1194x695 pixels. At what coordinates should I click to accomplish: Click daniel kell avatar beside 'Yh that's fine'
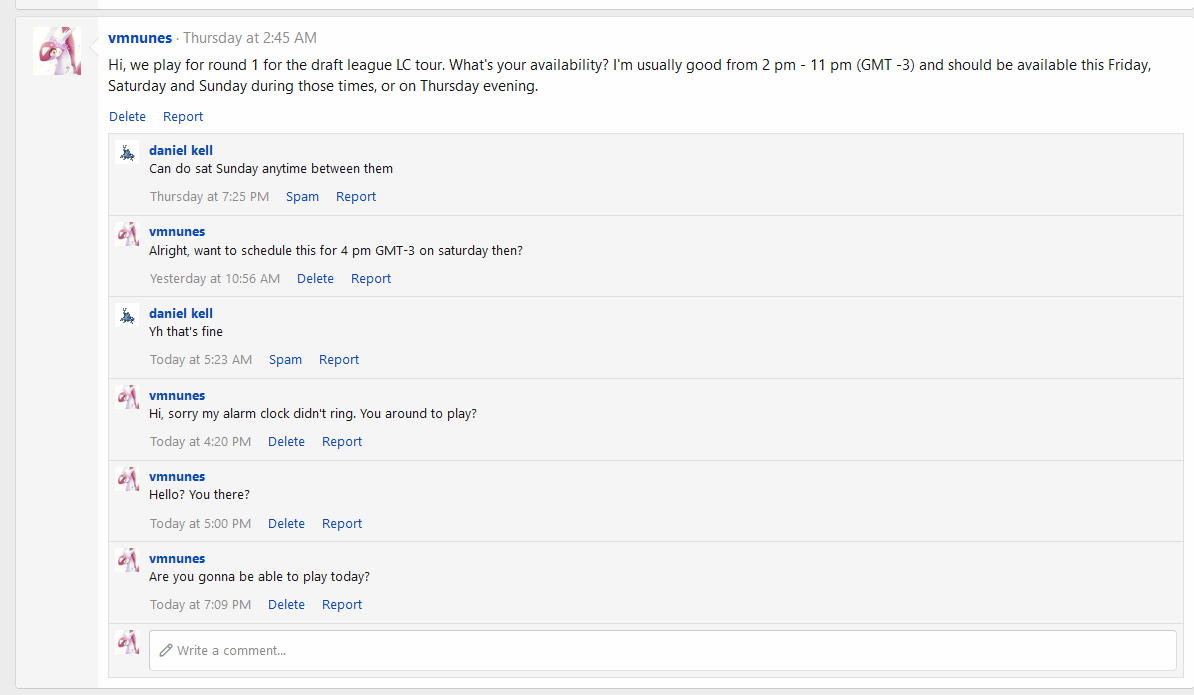(127, 315)
